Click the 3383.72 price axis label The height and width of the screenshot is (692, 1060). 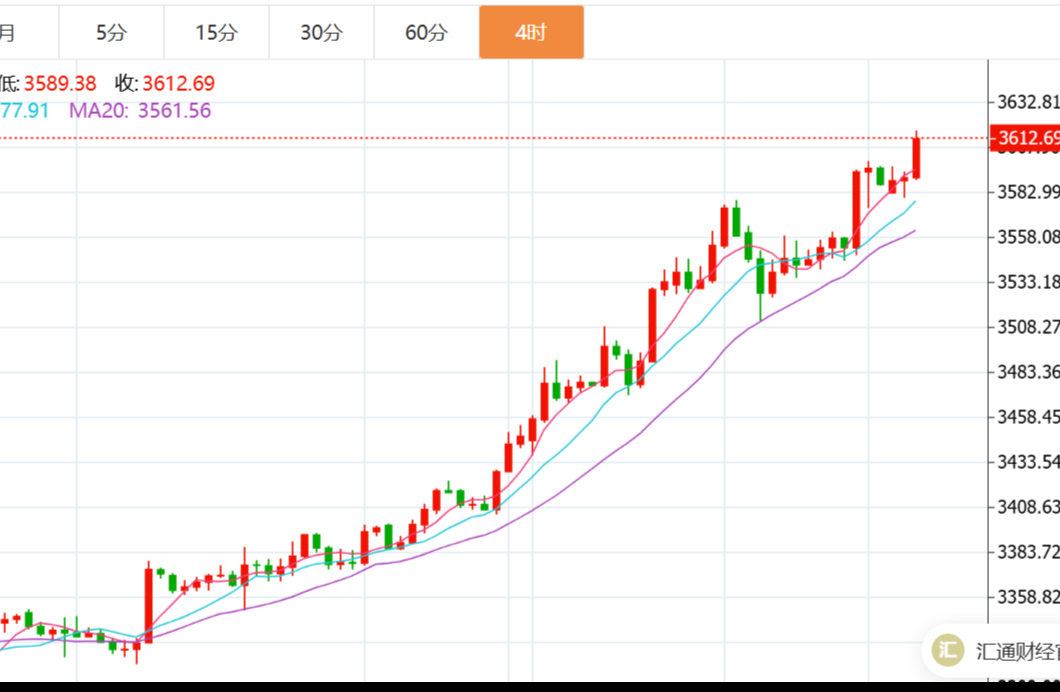click(x=1028, y=552)
